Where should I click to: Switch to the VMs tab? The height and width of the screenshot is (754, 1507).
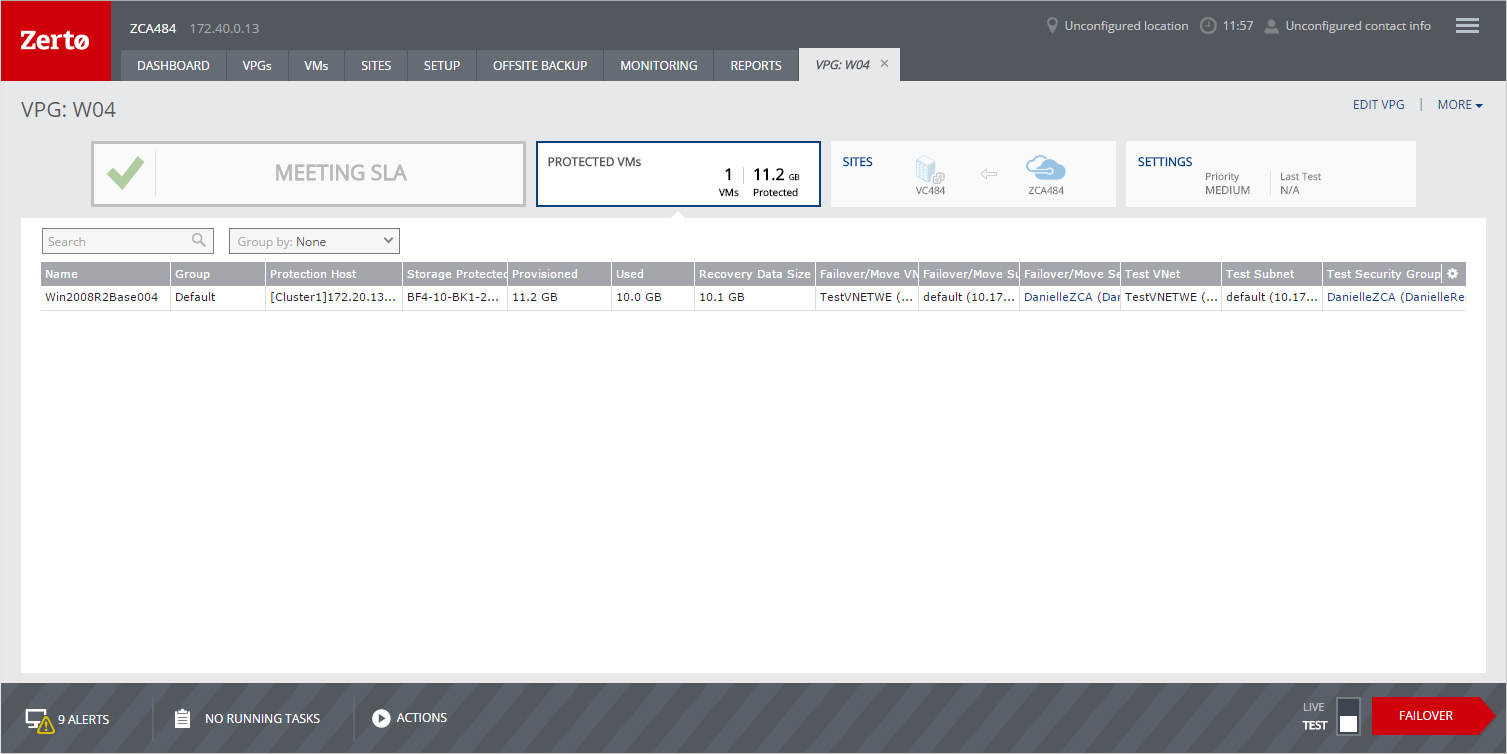[316, 65]
